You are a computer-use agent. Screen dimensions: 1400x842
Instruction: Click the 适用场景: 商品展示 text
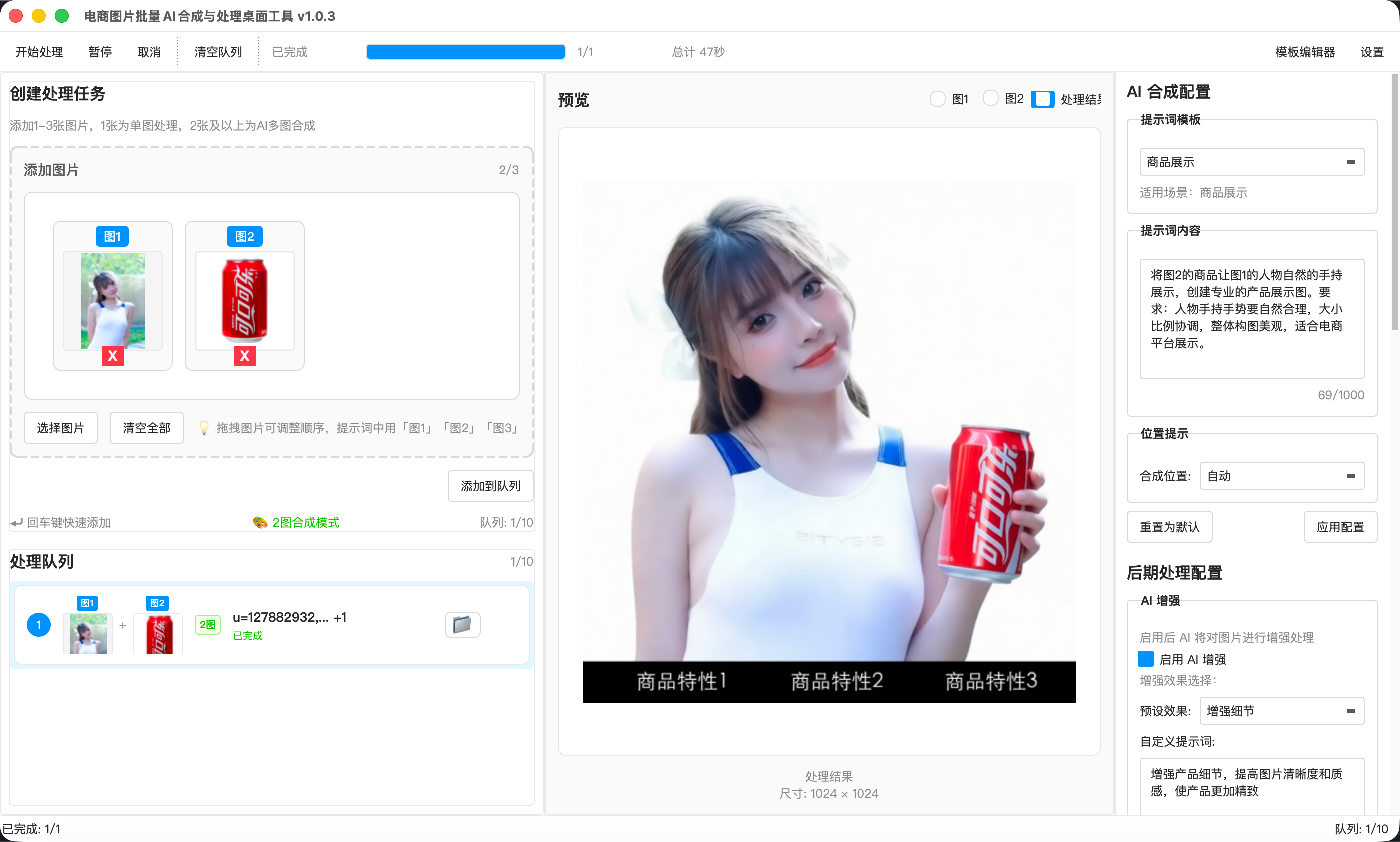1193,193
